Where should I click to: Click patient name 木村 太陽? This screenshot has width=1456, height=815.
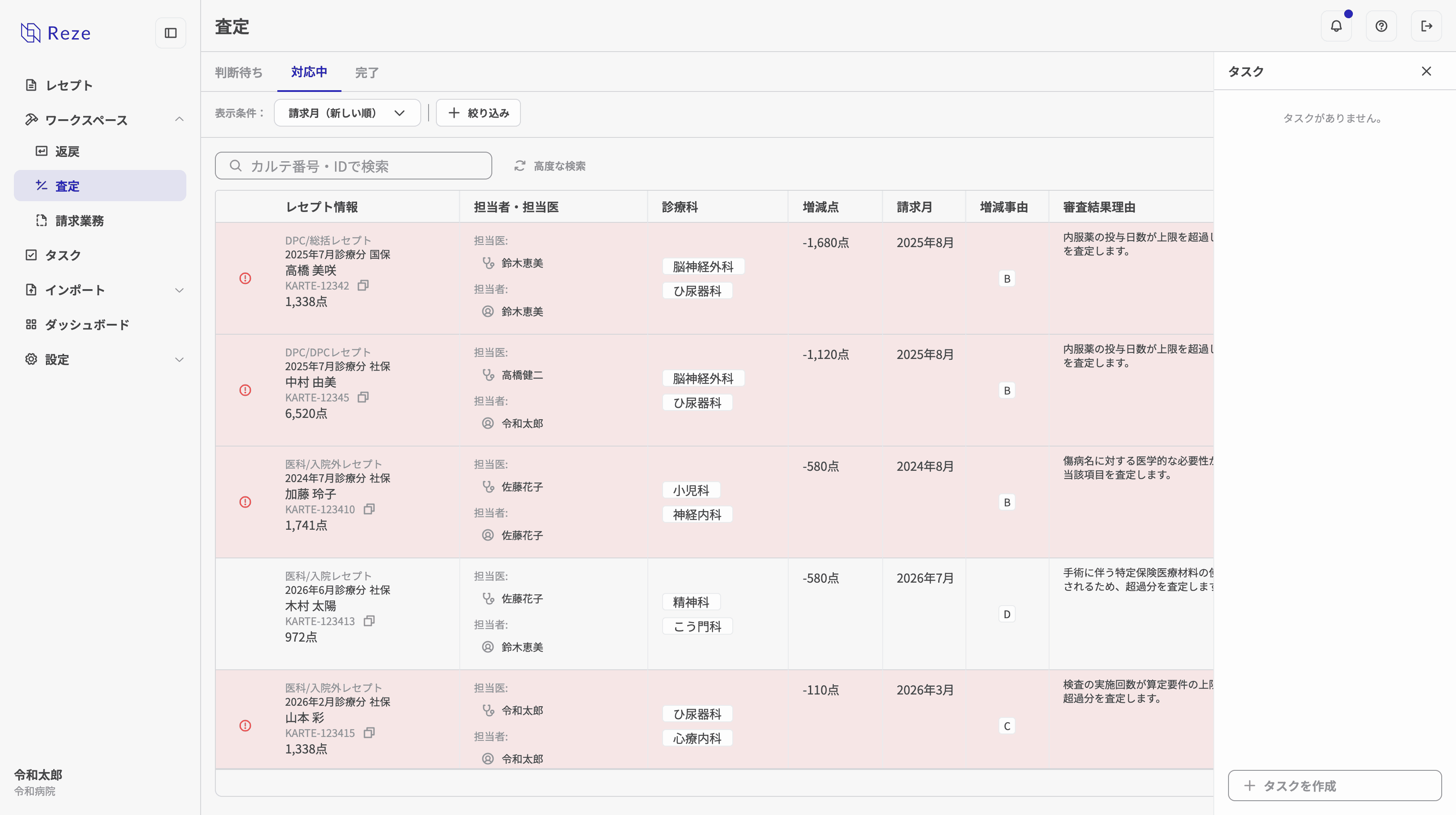pyautogui.click(x=310, y=606)
